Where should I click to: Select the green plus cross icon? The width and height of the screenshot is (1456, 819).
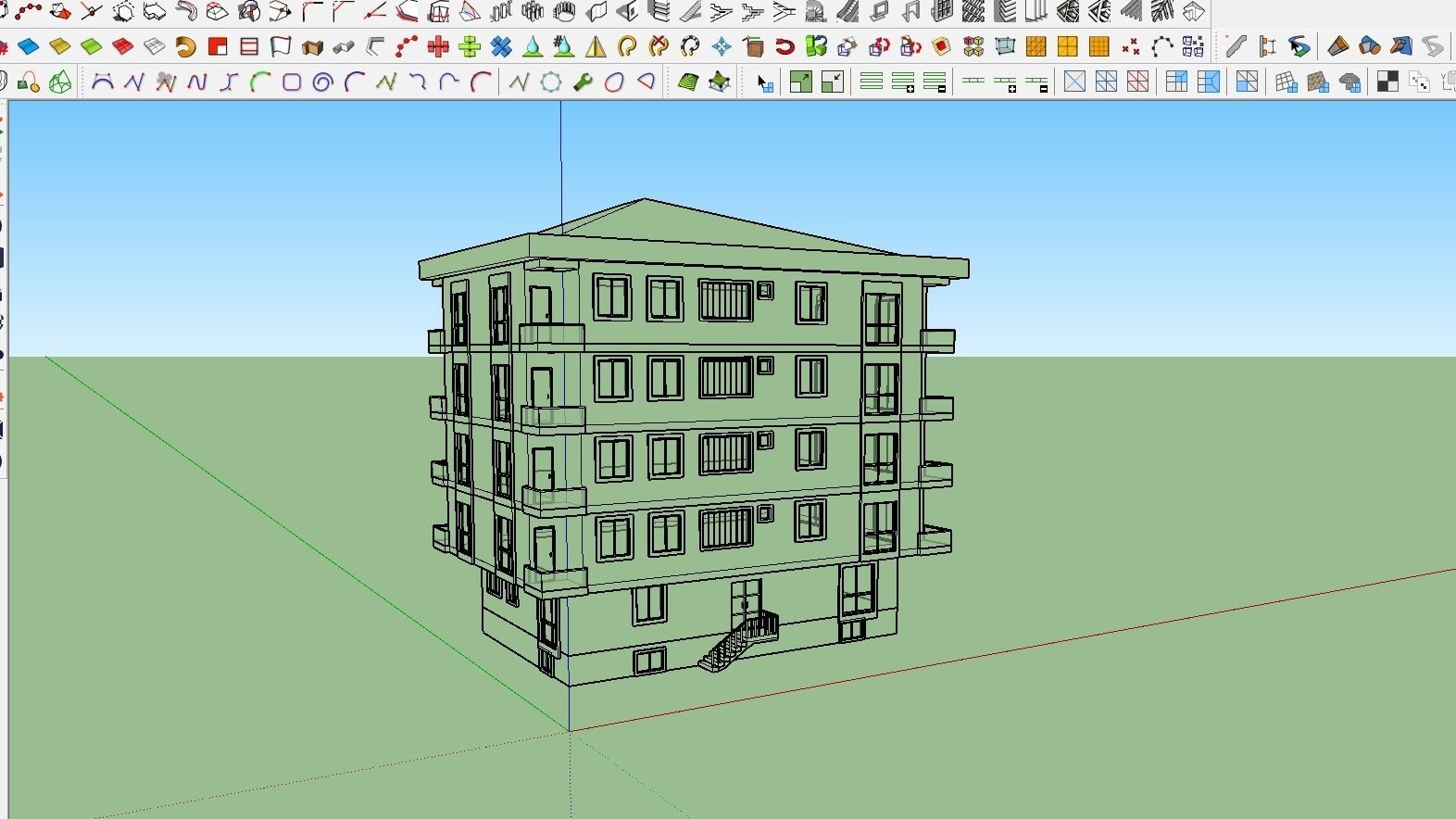(x=470, y=46)
